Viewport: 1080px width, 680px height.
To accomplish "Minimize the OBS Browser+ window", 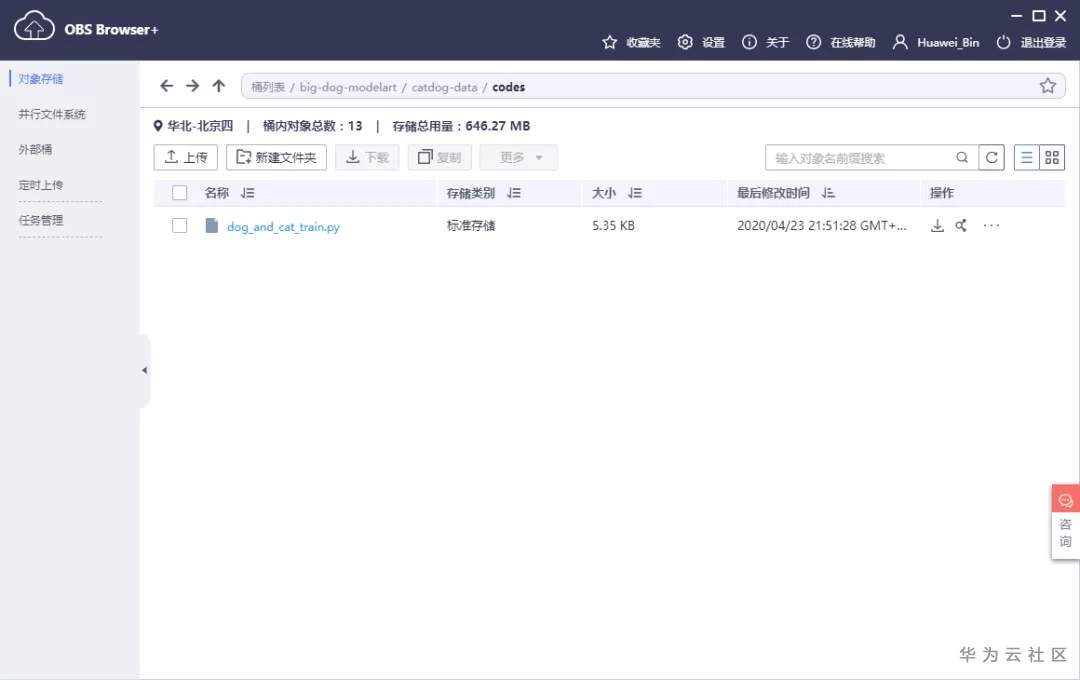I will coord(1017,15).
